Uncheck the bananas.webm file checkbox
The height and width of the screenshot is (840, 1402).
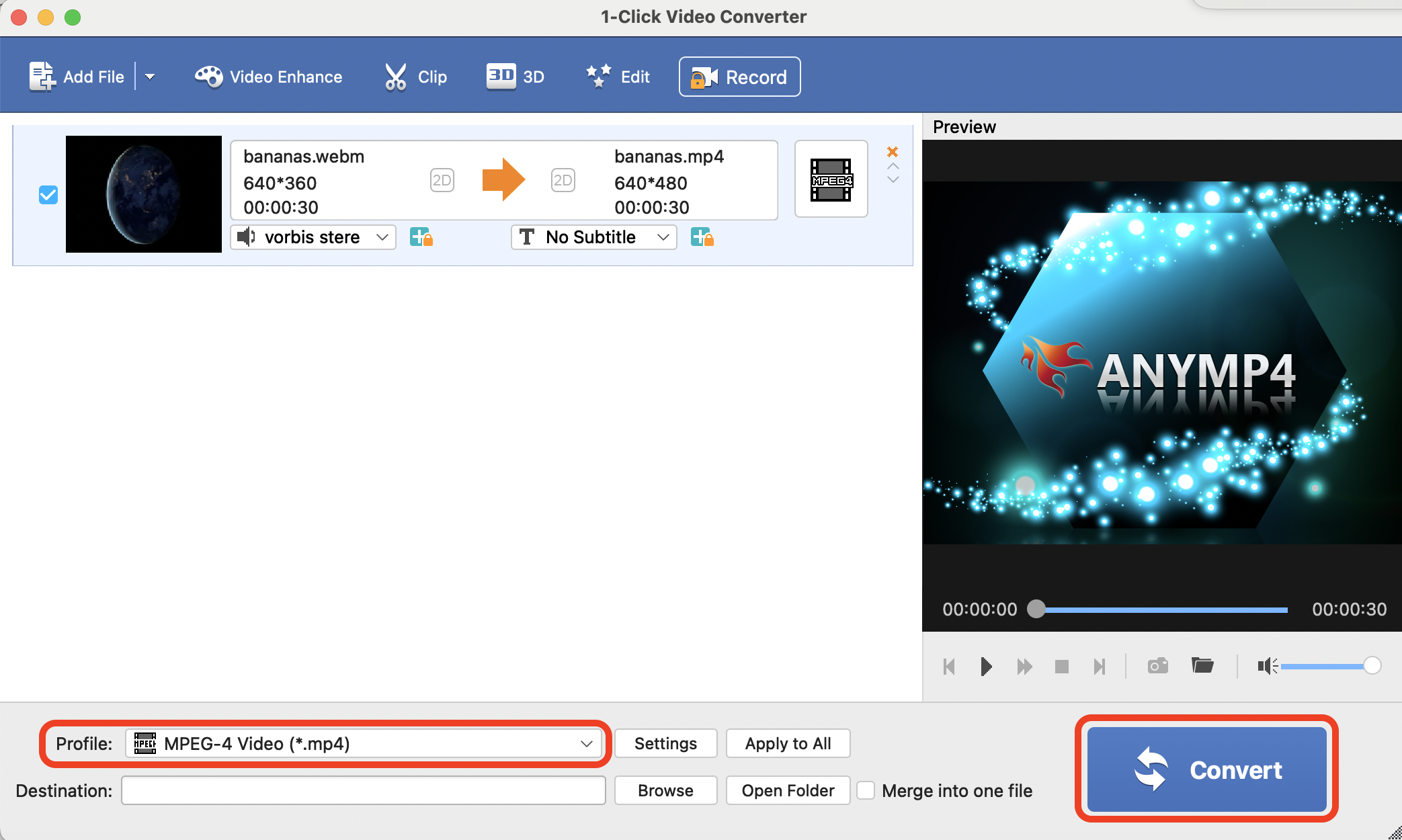click(48, 195)
